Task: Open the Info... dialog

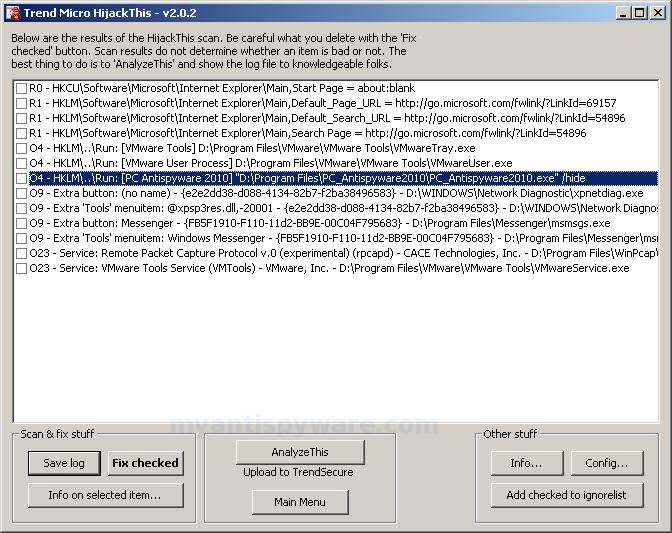Action: (x=527, y=463)
